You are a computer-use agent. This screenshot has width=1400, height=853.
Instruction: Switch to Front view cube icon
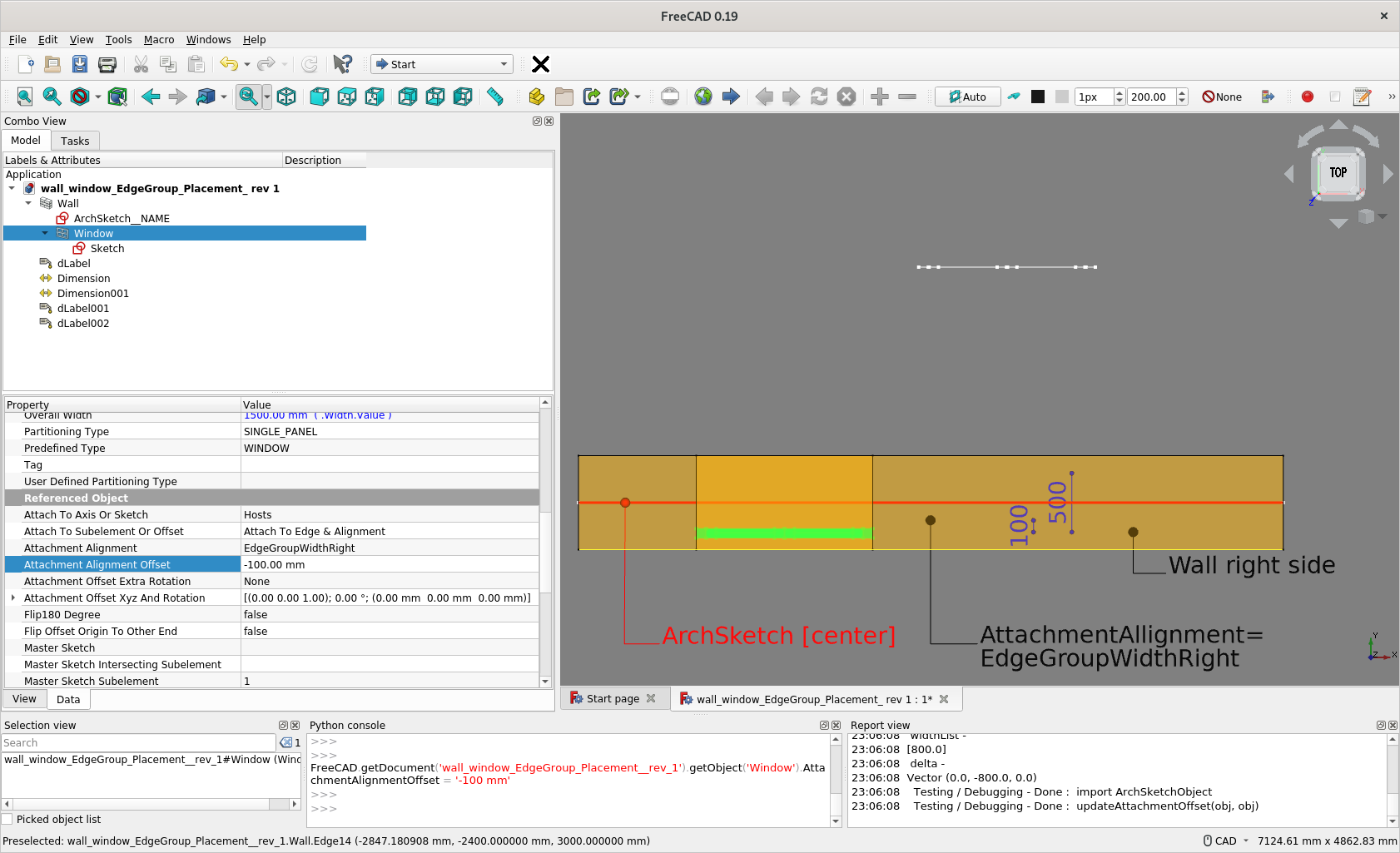tap(320, 97)
